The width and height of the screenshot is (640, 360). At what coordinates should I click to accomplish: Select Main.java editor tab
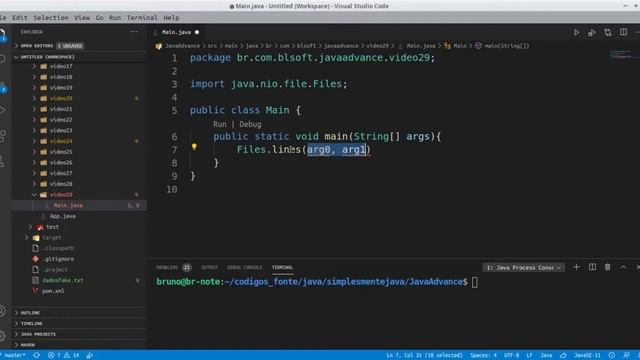point(176,32)
